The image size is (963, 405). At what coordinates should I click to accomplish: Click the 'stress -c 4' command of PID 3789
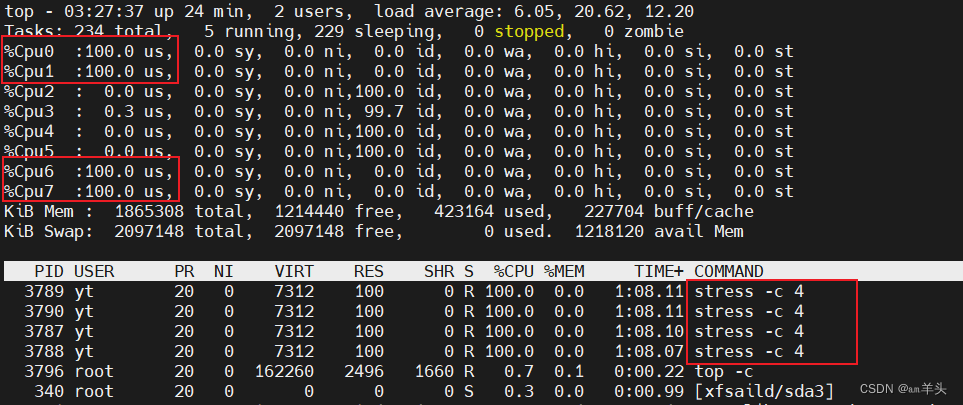749,291
